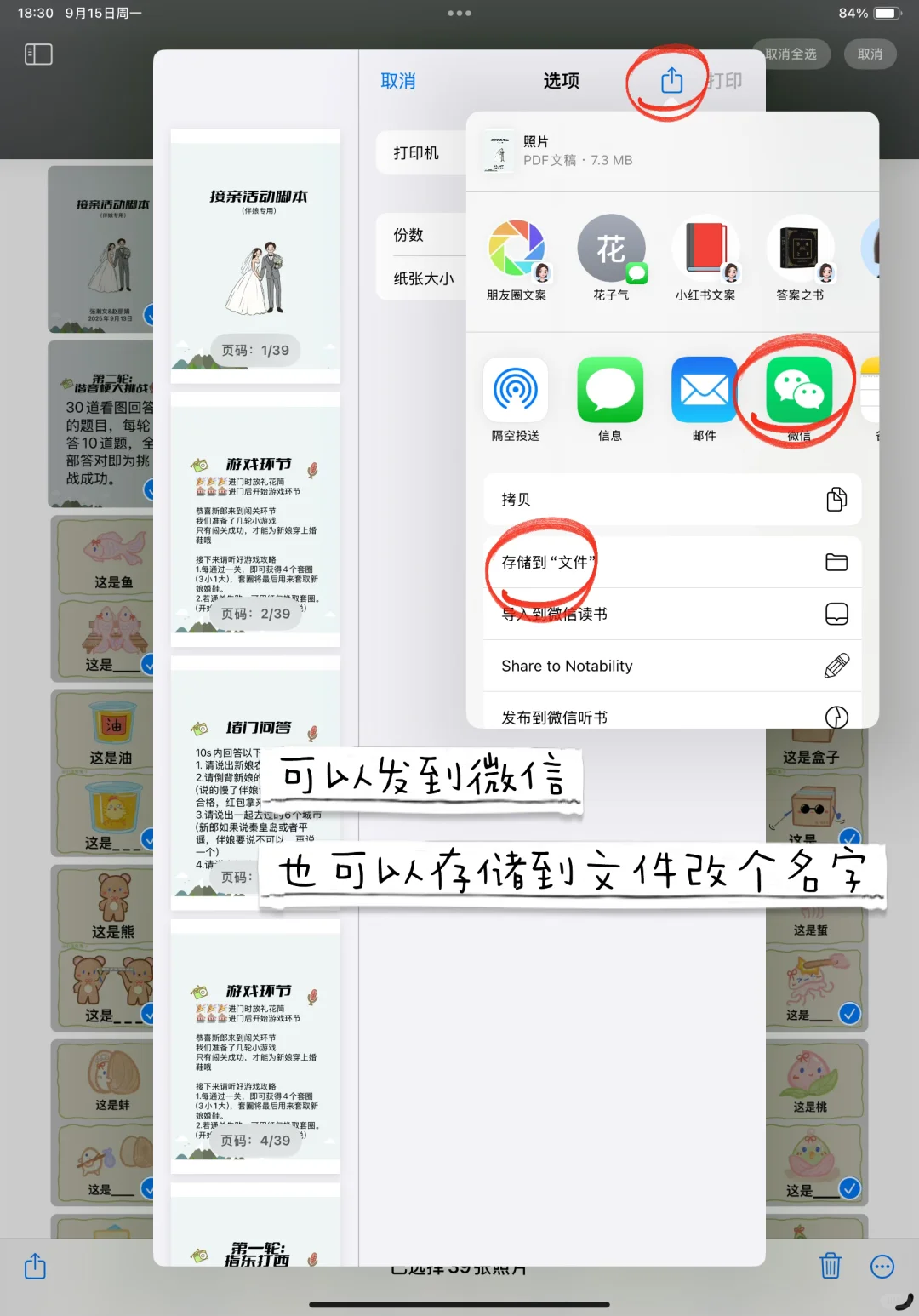Viewport: 919px width, 1316px height.
Task: Open the page 1/39 preview thumbnail
Action: click(254, 255)
